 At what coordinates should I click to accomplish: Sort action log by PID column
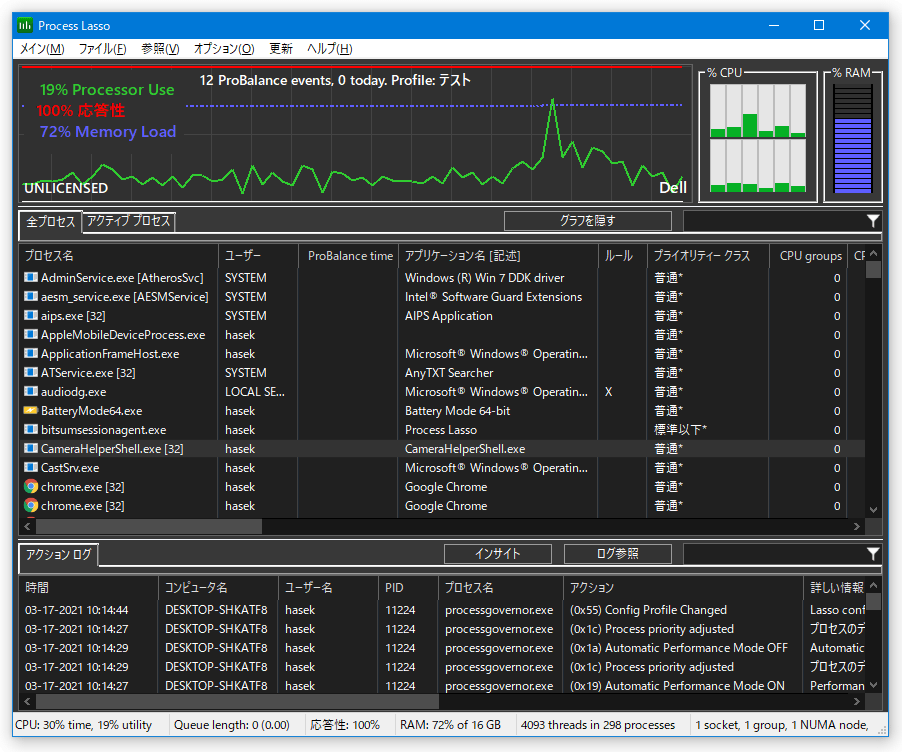click(408, 587)
